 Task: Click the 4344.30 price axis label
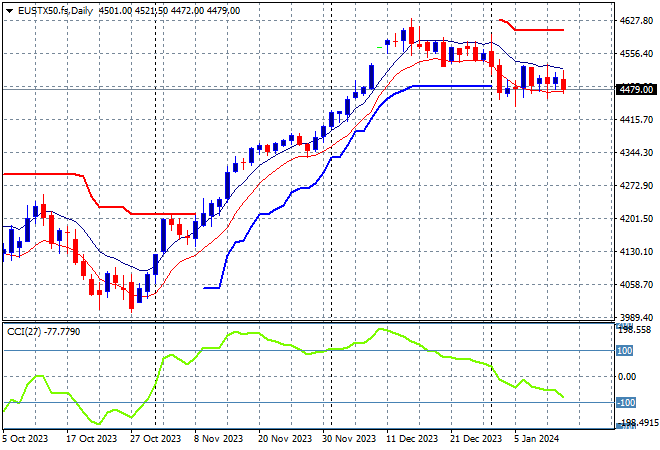point(635,152)
